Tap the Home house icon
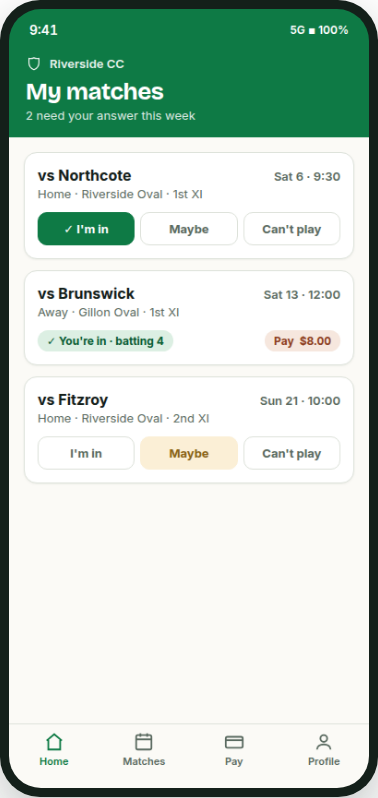Screen dimensions: 378x798 [x=54, y=742]
